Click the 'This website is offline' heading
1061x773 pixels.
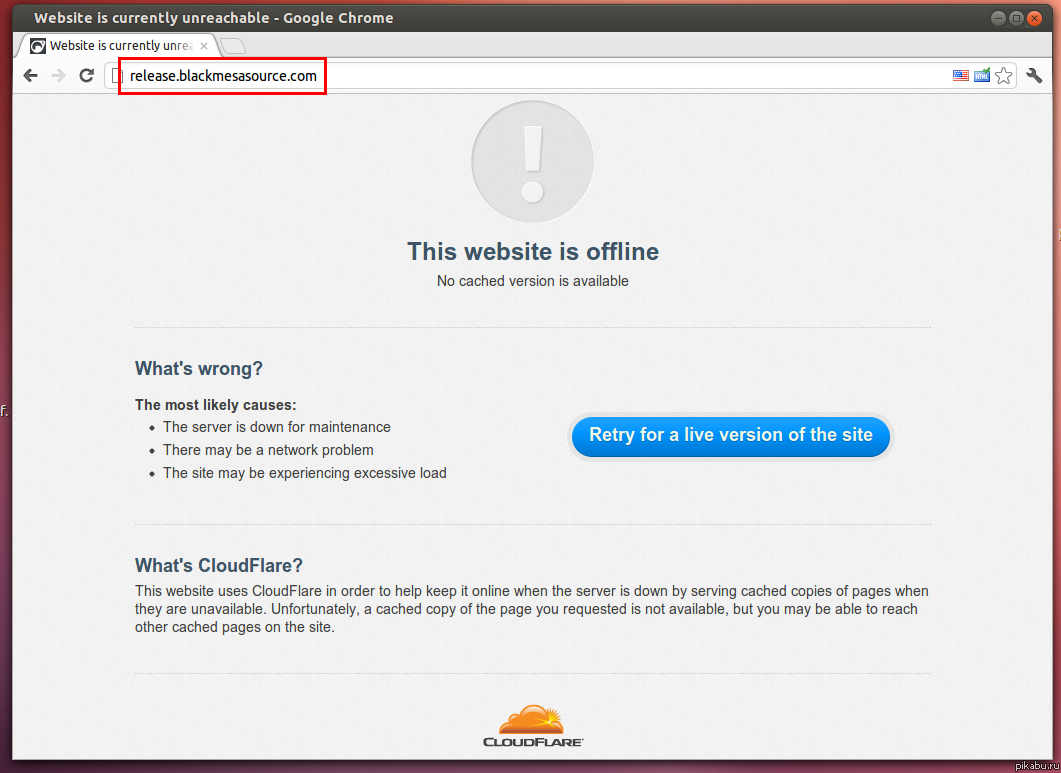[x=533, y=251]
